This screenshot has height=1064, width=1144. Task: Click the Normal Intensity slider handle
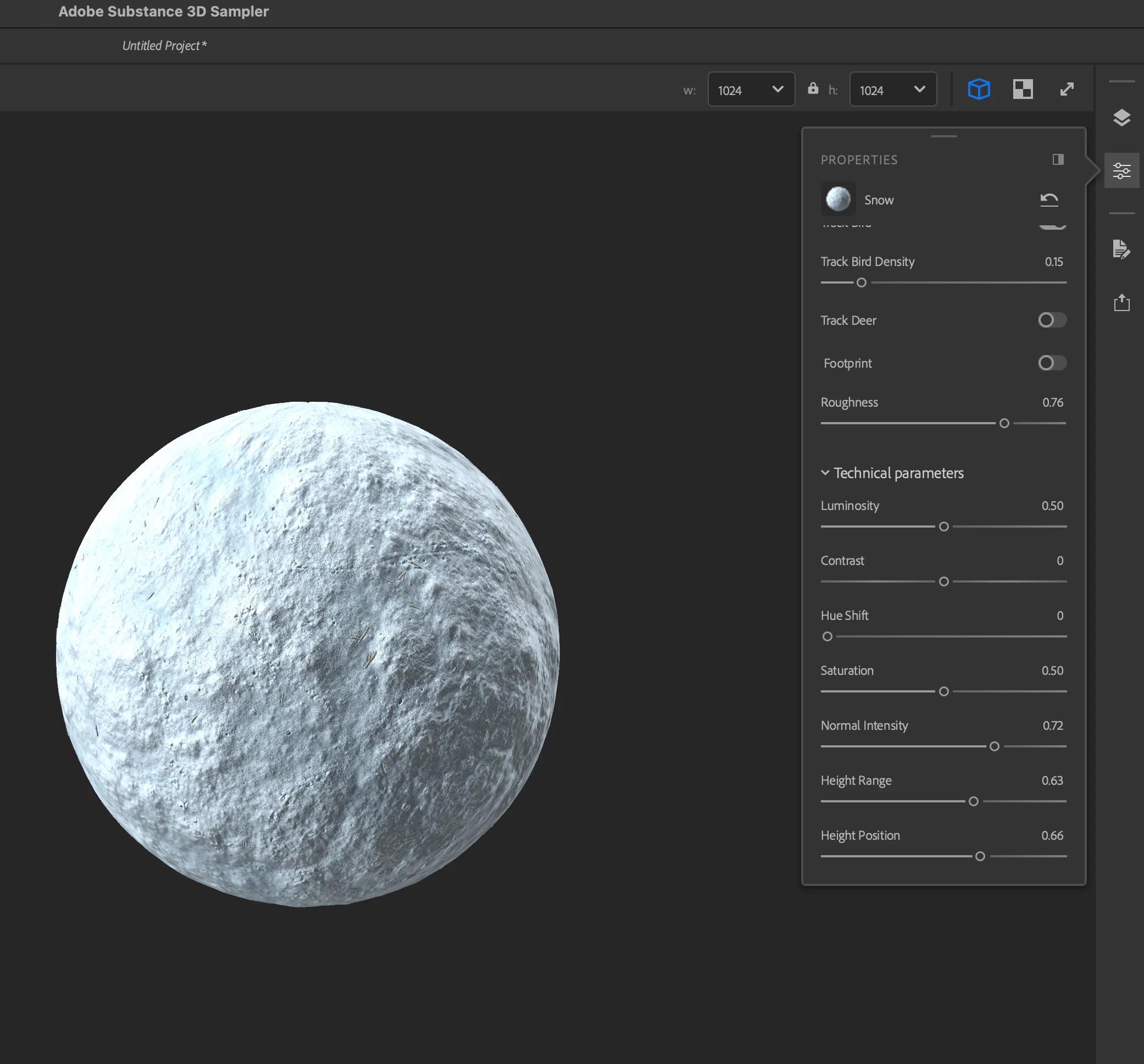pos(994,746)
